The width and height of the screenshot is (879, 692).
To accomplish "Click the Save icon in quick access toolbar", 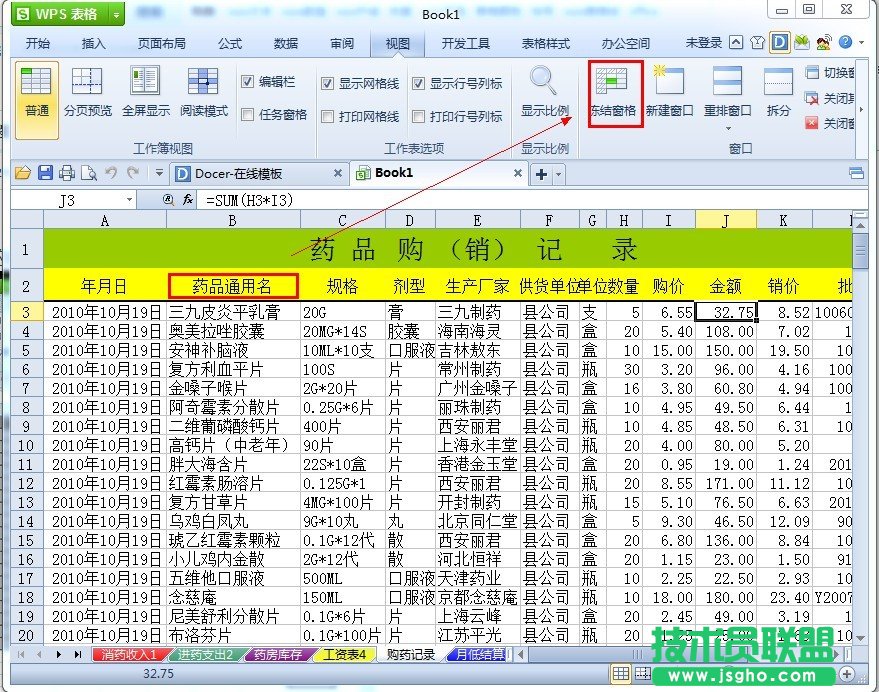I will tap(44, 173).
